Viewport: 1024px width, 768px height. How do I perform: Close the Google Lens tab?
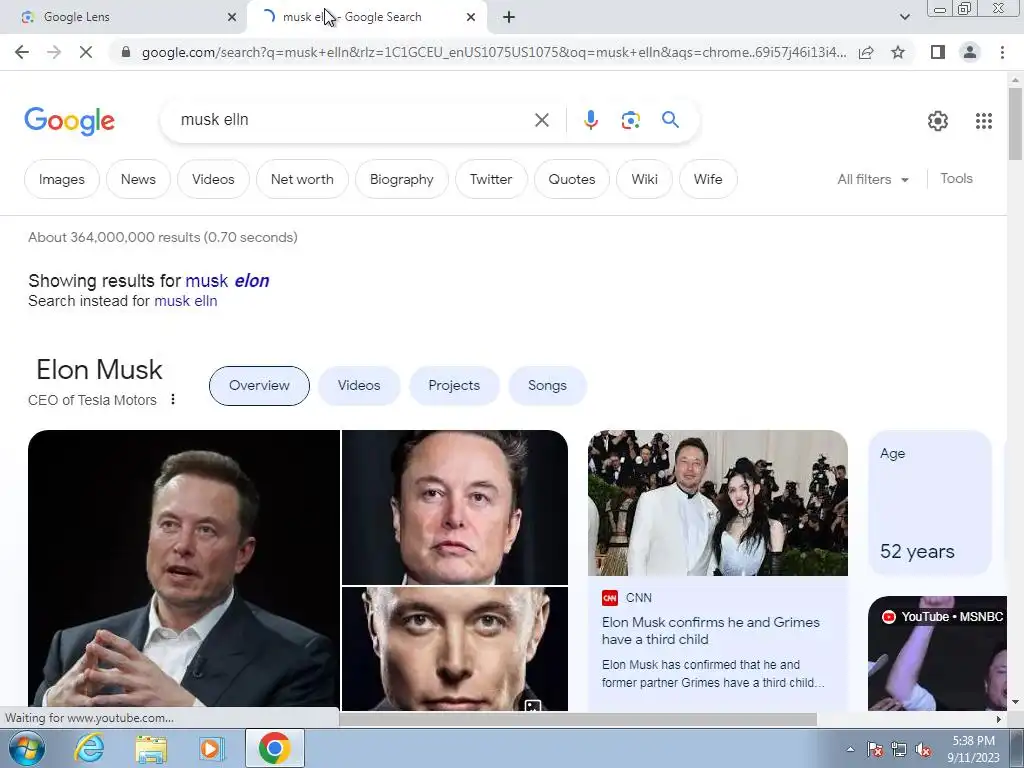click(x=232, y=17)
